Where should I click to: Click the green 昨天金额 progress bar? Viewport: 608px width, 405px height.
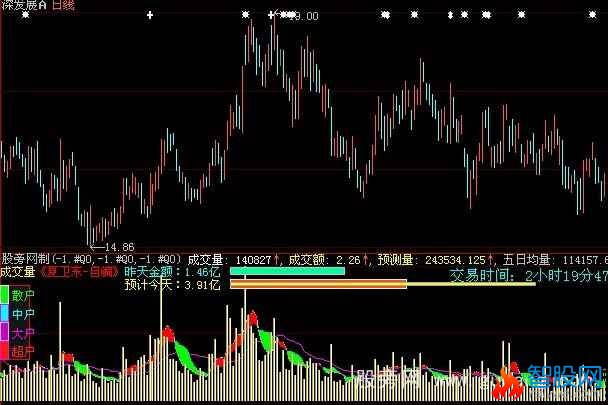coord(287,271)
